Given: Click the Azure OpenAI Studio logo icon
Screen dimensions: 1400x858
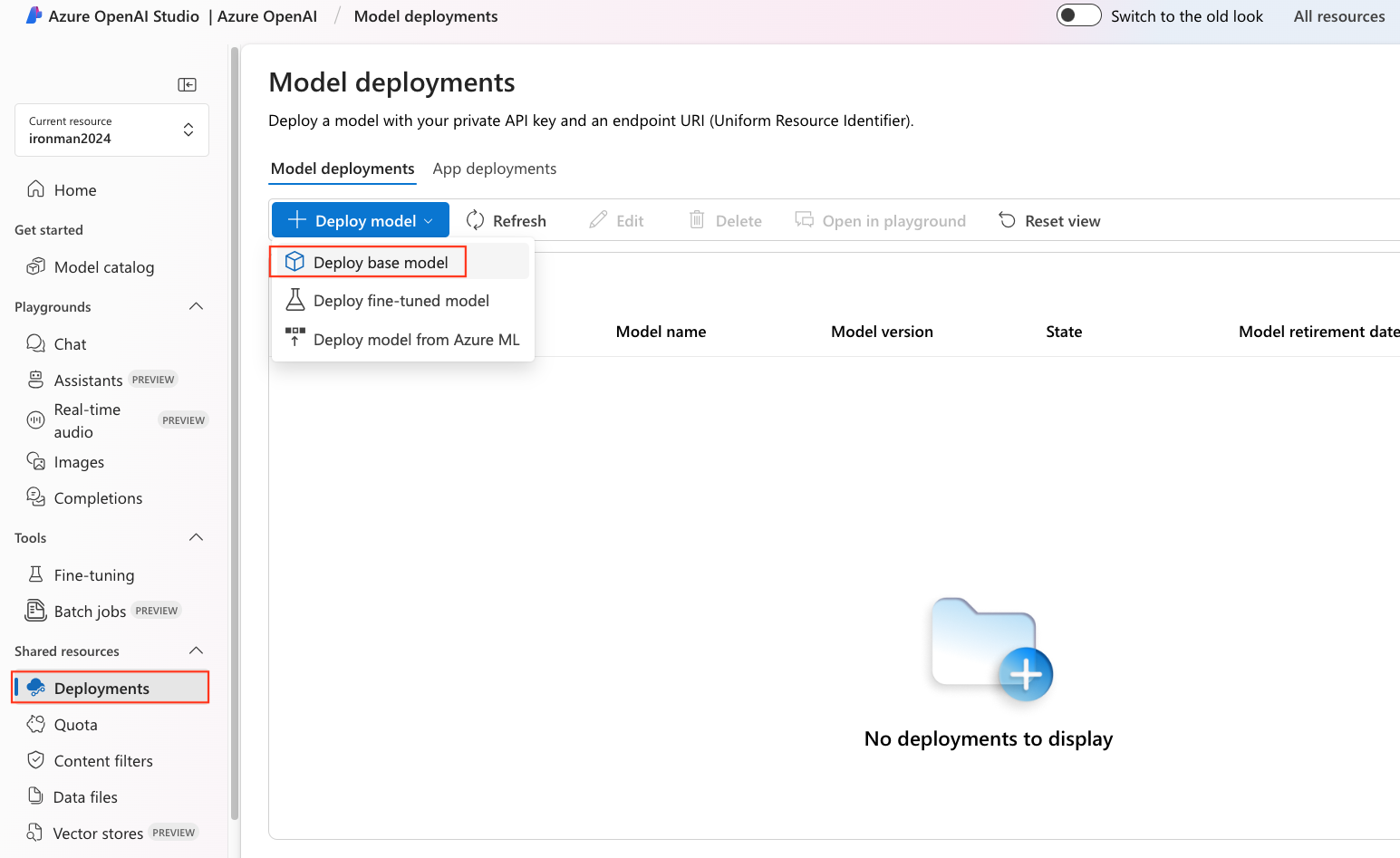Looking at the screenshot, I should tap(34, 15).
